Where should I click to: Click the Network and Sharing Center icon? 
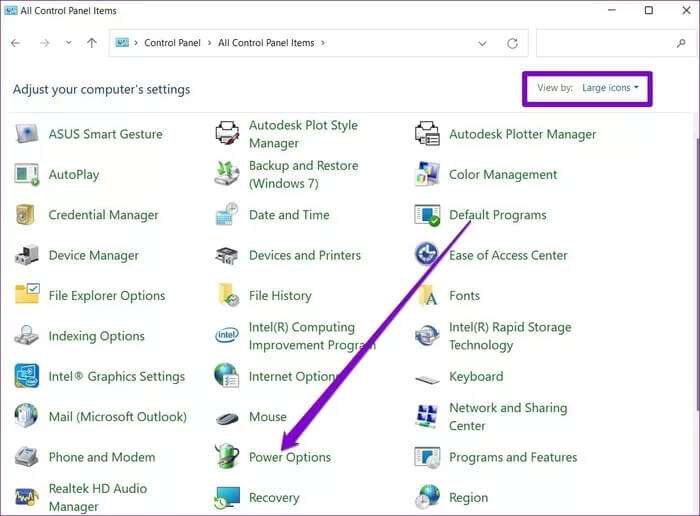427,416
